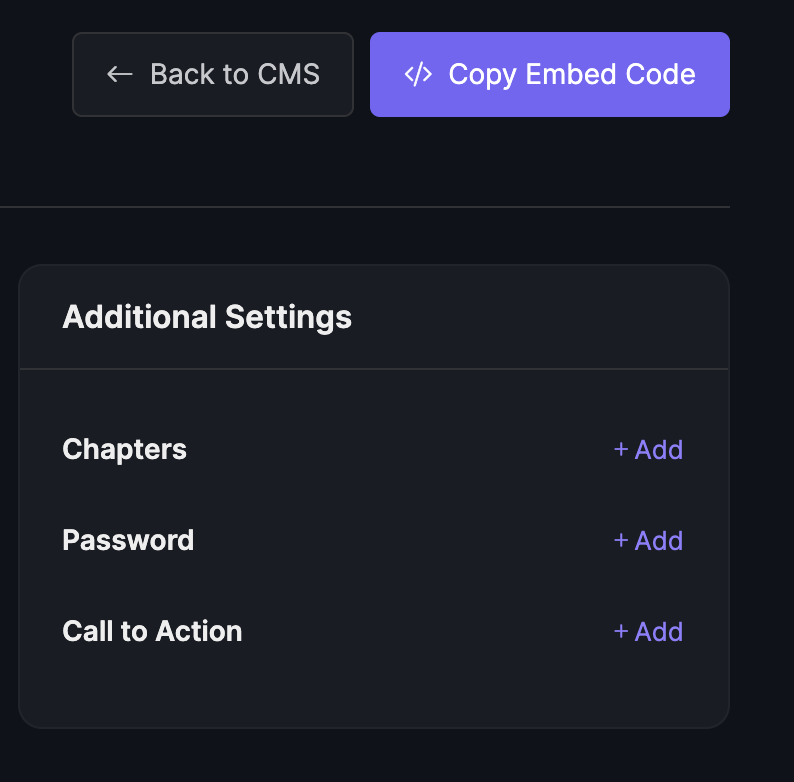Image resolution: width=794 pixels, height=782 pixels.
Task: Click the word Add next to Chapters
Action: pyautogui.click(x=659, y=449)
